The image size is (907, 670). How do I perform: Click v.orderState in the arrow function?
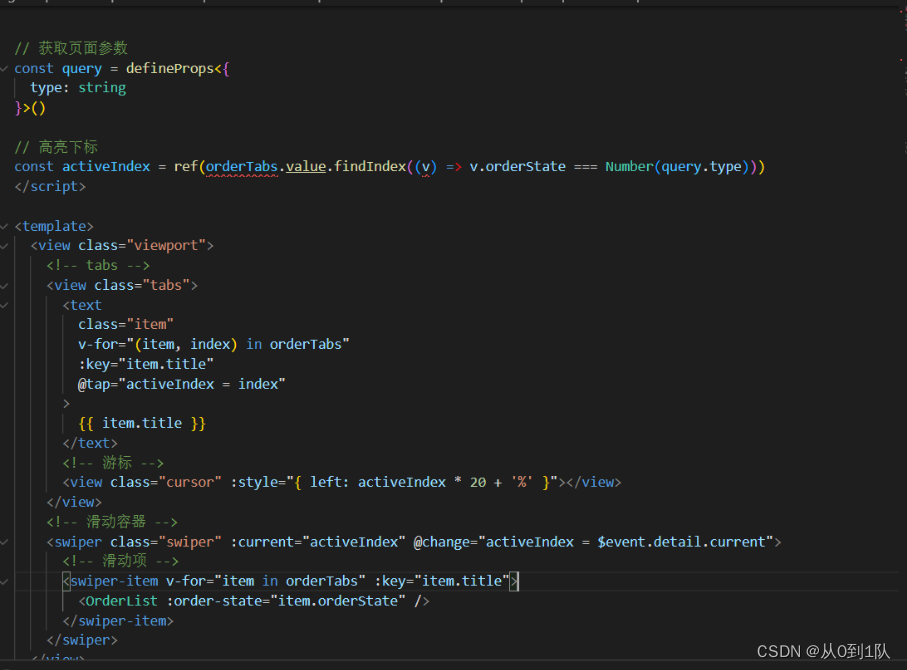(518, 167)
